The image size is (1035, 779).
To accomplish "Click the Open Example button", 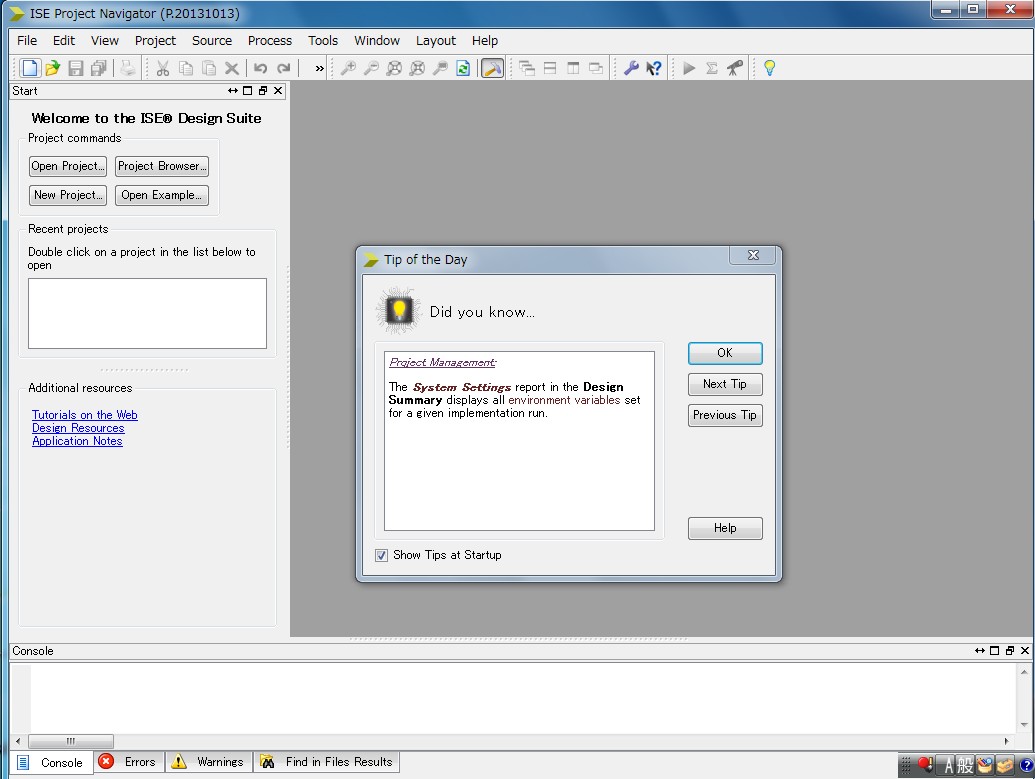I will click(x=162, y=195).
